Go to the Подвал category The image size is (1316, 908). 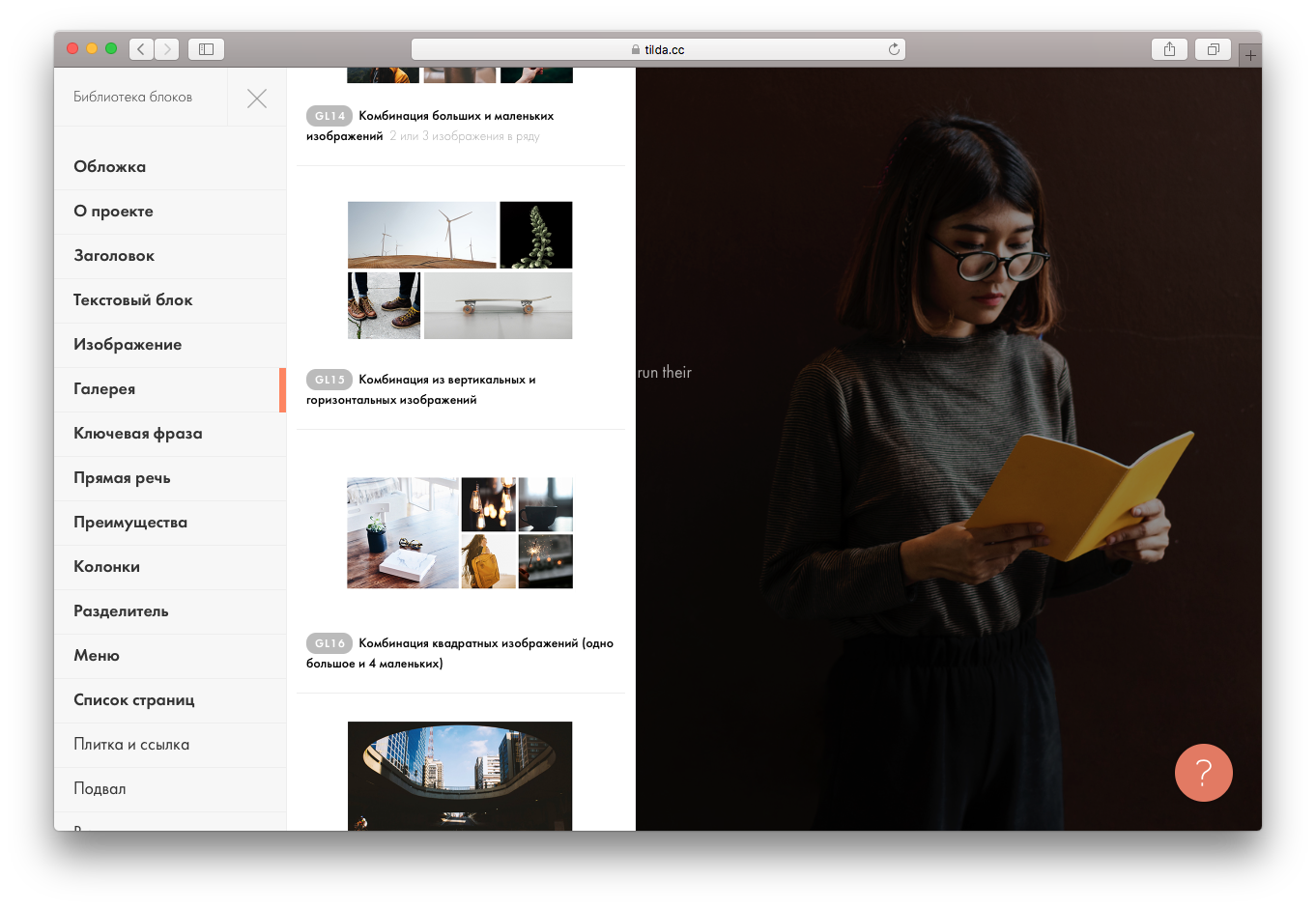(x=100, y=789)
